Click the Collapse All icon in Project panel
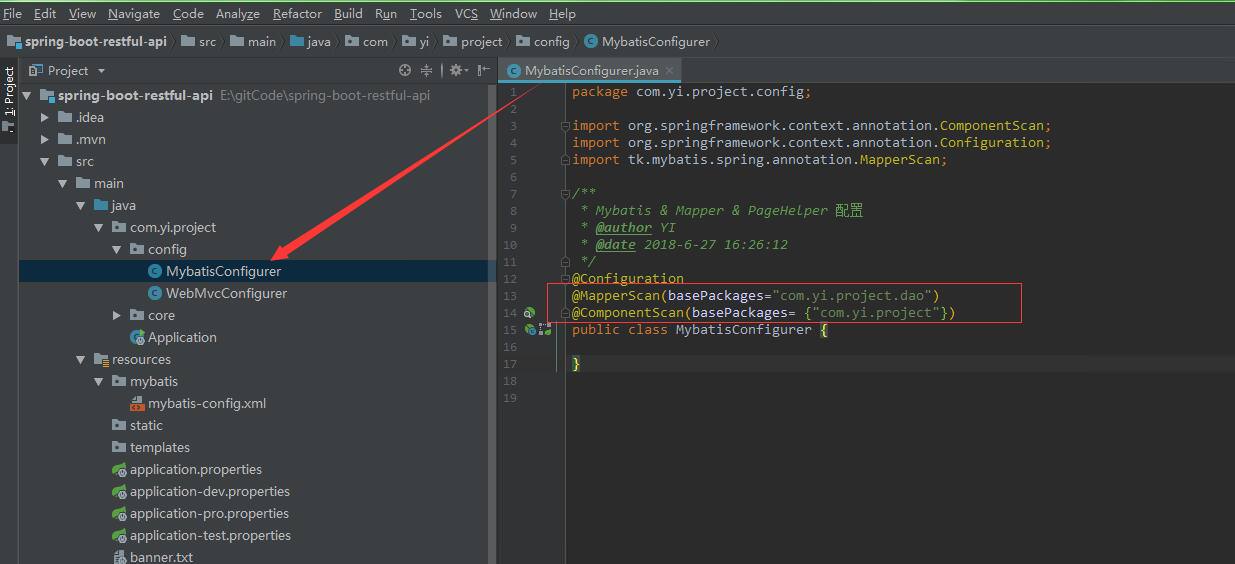The height and width of the screenshot is (564, 1235). (427, 70)
